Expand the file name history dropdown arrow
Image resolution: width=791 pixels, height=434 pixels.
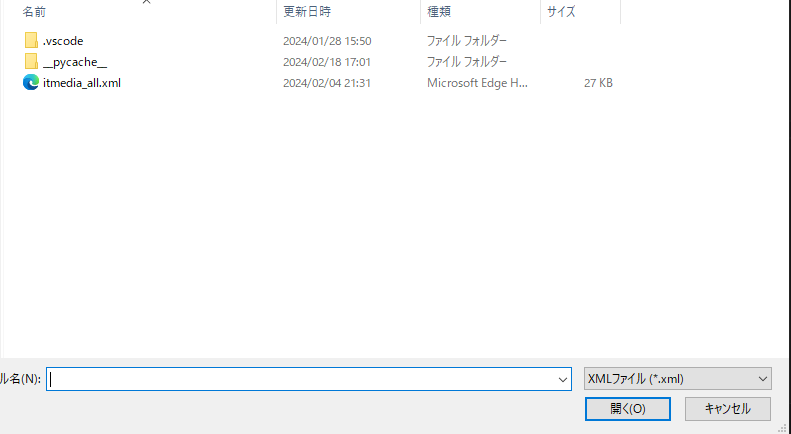[562, 380]
